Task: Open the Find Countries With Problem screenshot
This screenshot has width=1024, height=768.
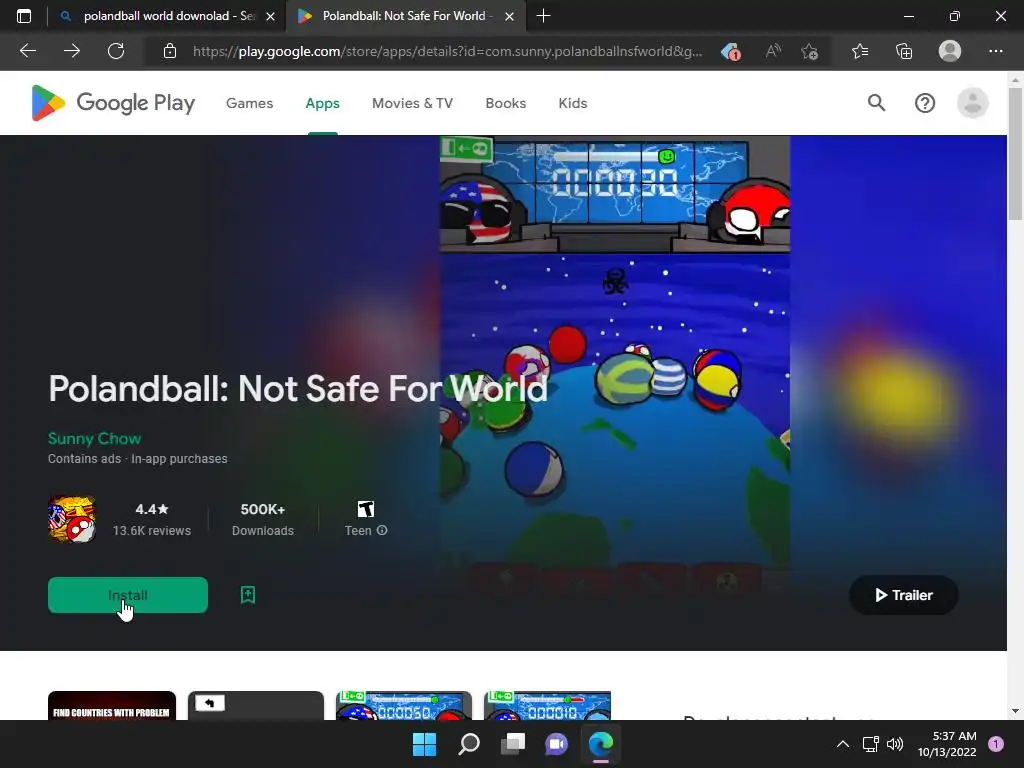Action: pyautogui.click(x=112, y=706)
